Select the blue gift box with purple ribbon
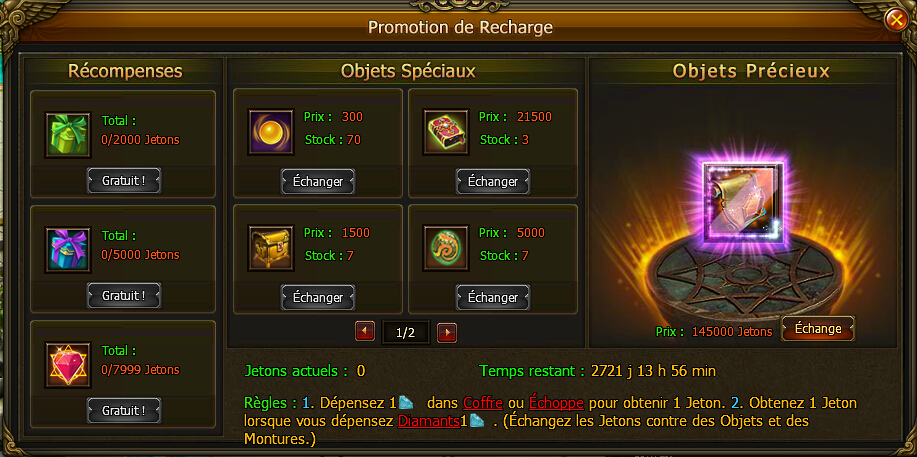This screenshot has height=457, width=917. coord(68,250)
